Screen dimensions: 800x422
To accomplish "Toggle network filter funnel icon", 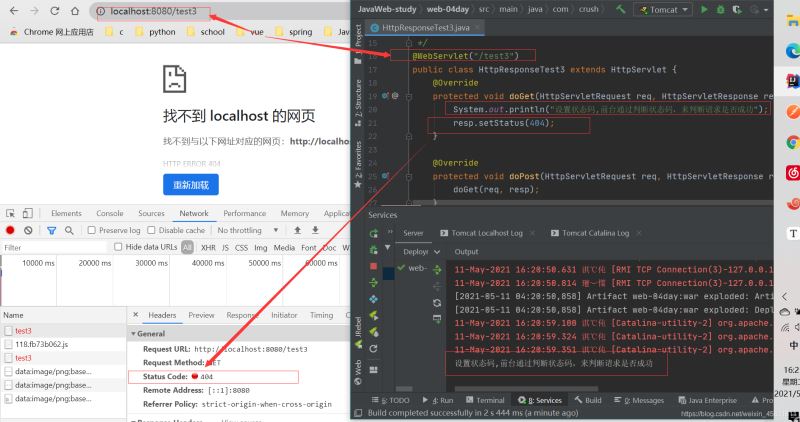I will (52, 231).
